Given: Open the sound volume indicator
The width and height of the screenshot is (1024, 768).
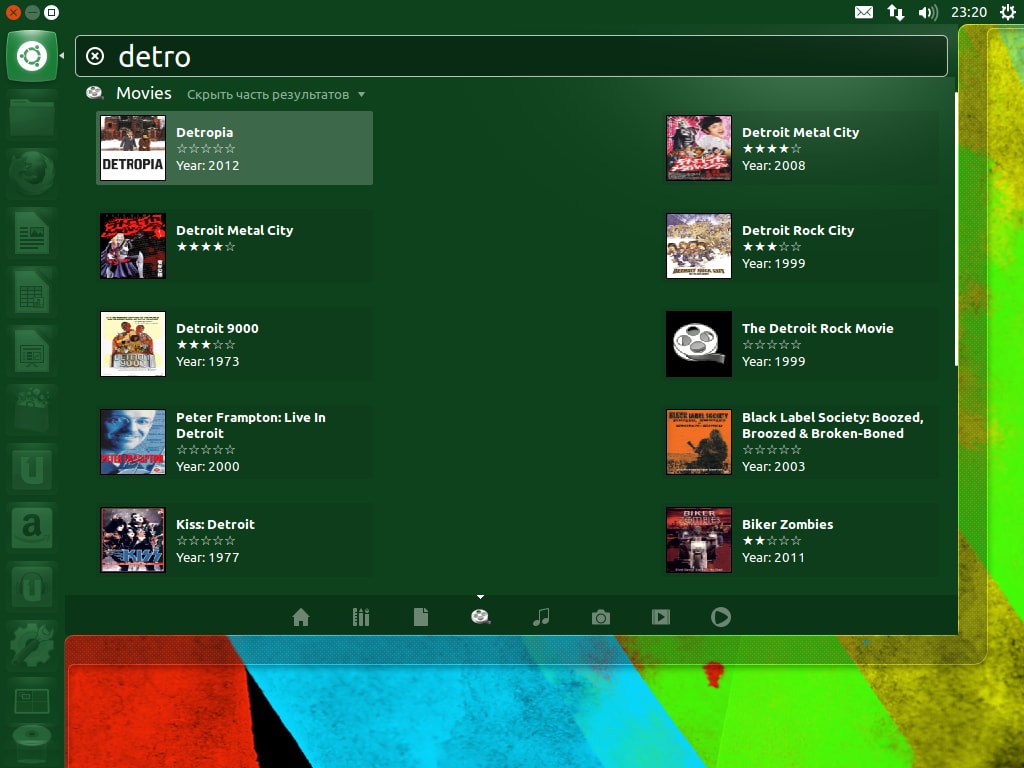Looking at the screenshot, I should [927, 12].
